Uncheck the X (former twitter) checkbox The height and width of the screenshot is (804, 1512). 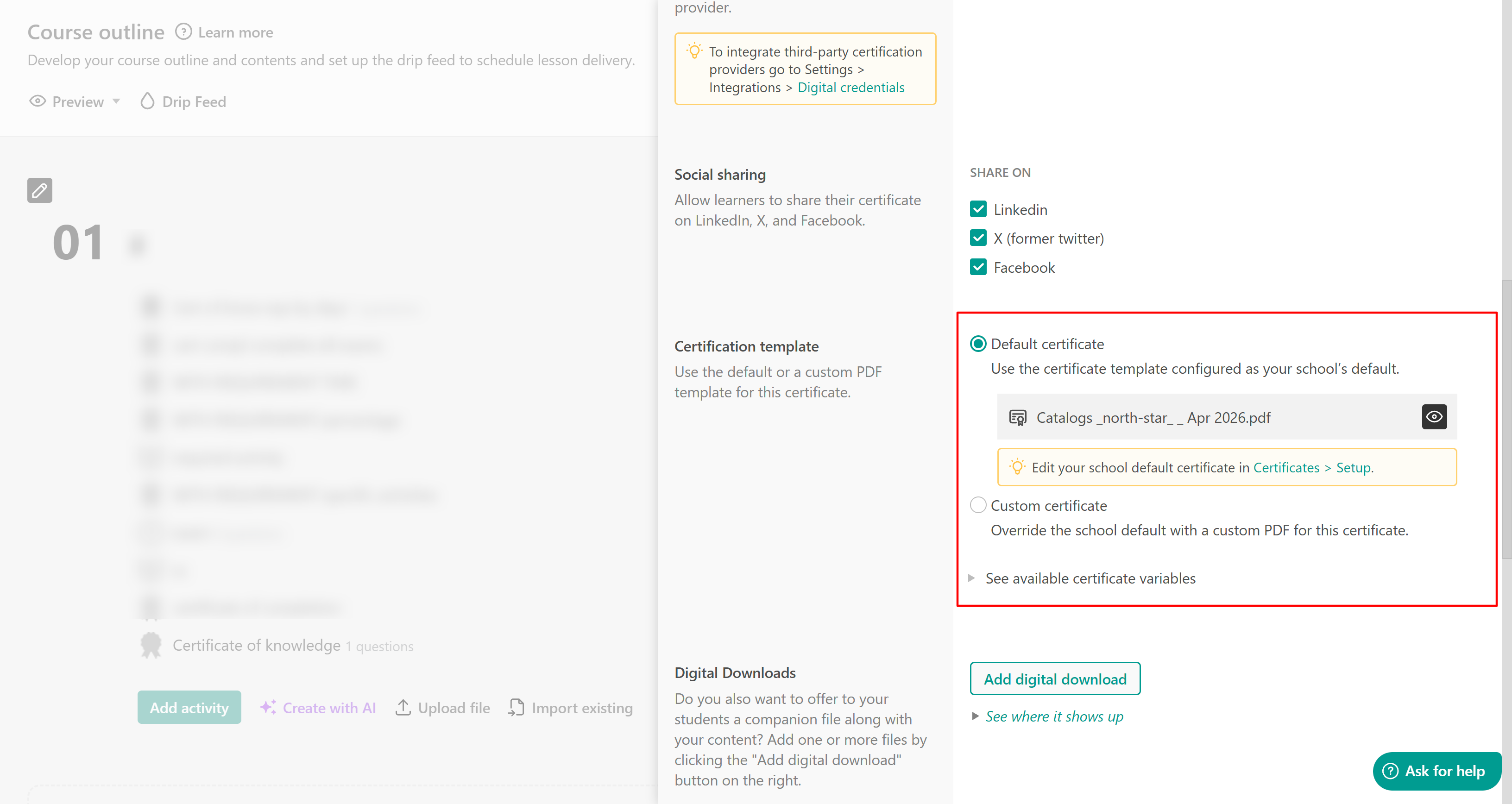tap(978, 238)
